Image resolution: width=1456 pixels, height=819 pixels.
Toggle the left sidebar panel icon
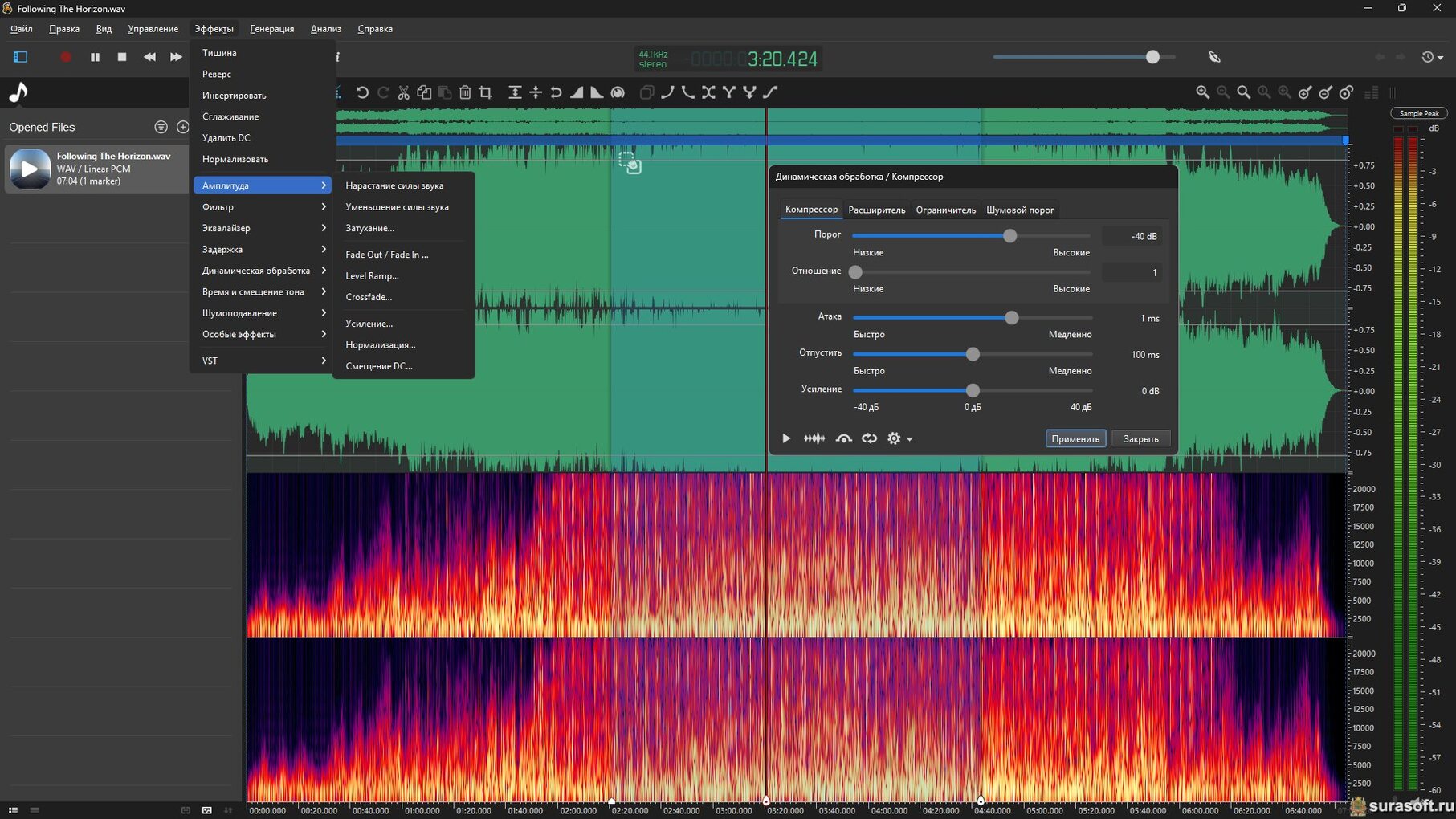click(x=20, y=57)
